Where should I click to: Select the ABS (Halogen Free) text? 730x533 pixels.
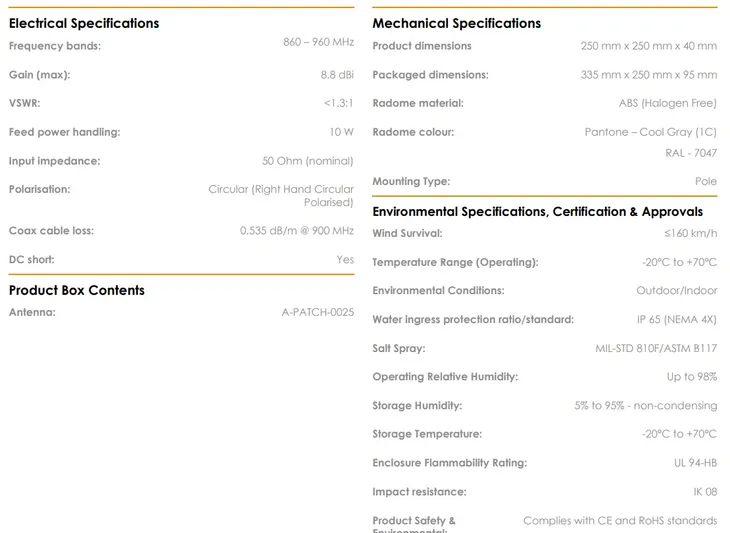point(668,103)
